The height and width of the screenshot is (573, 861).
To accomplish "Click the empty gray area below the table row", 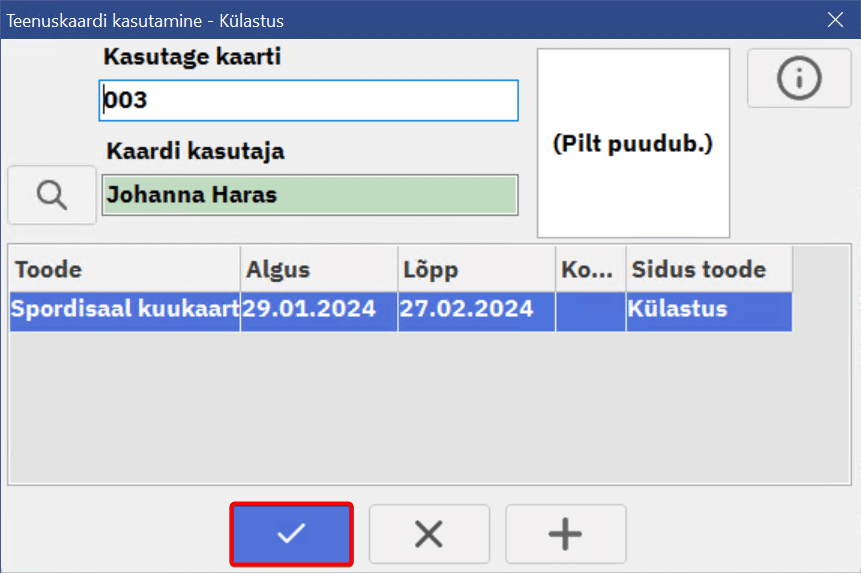I will [x=400, y=410].
